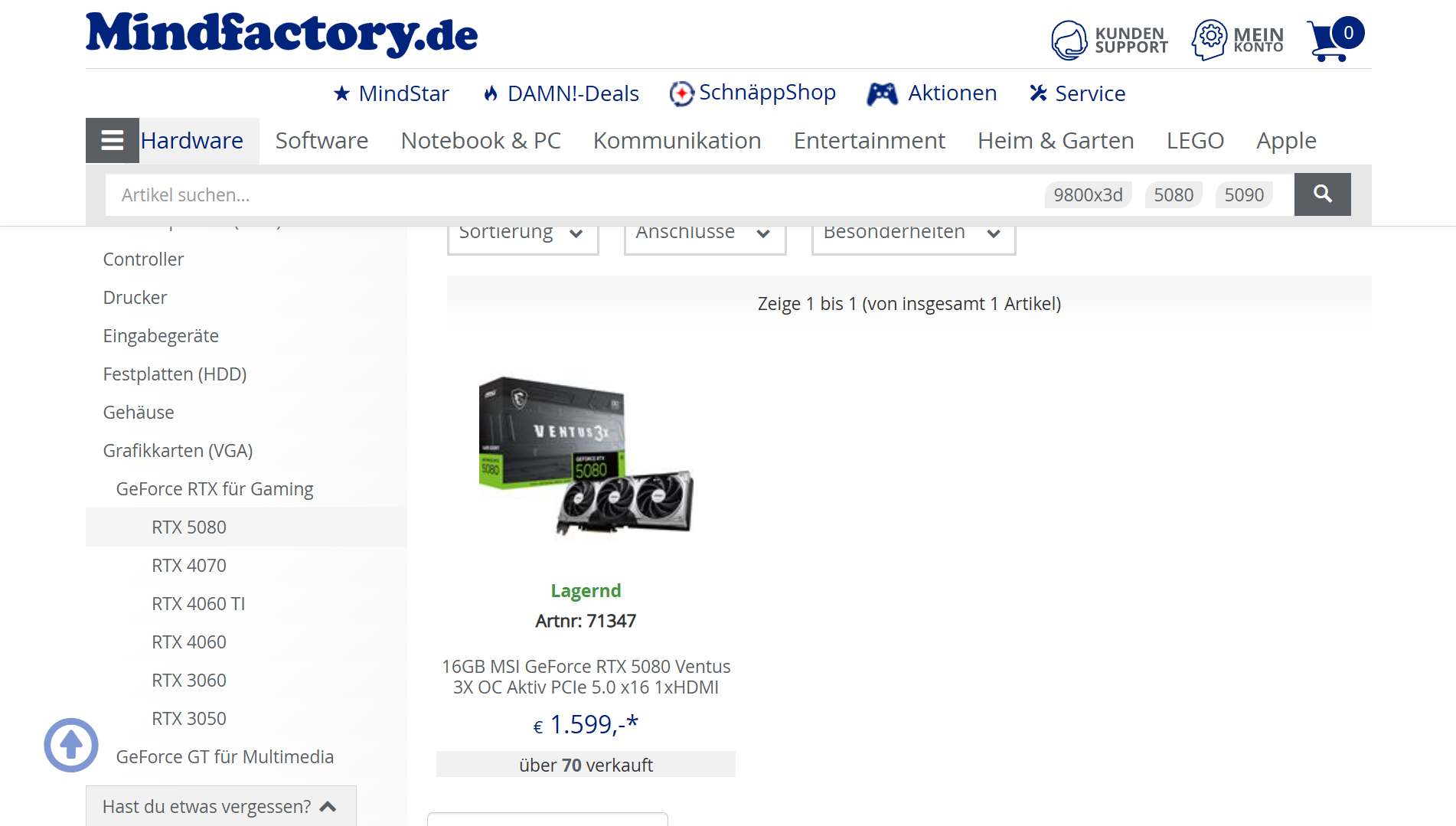Go to Mindfactory.de homepage logo

(x=282, y=34)
